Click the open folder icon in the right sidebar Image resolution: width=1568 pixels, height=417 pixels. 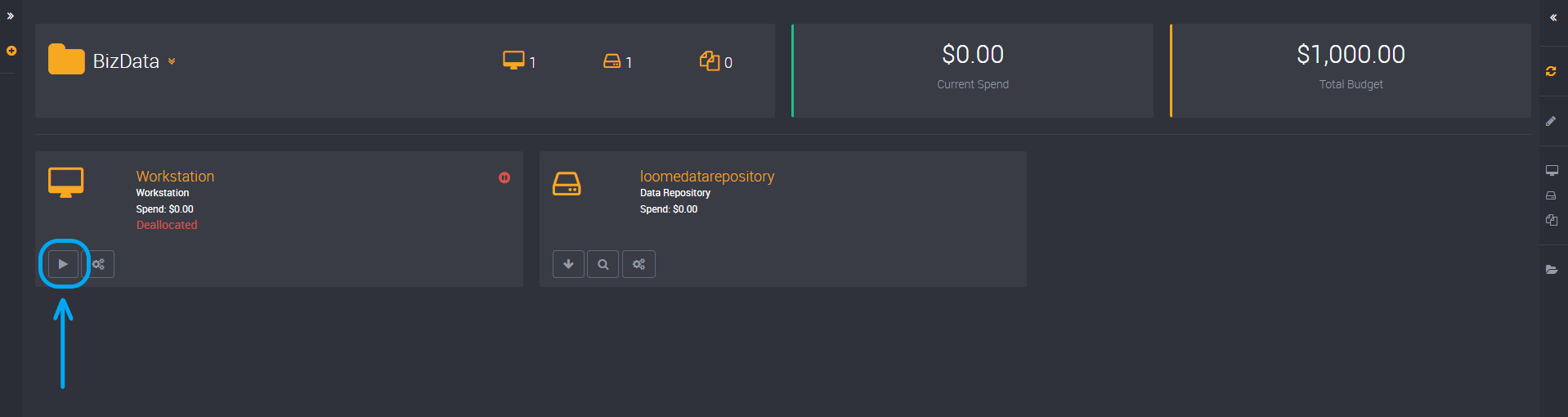pyautogui.click(x=1552, y=269)
